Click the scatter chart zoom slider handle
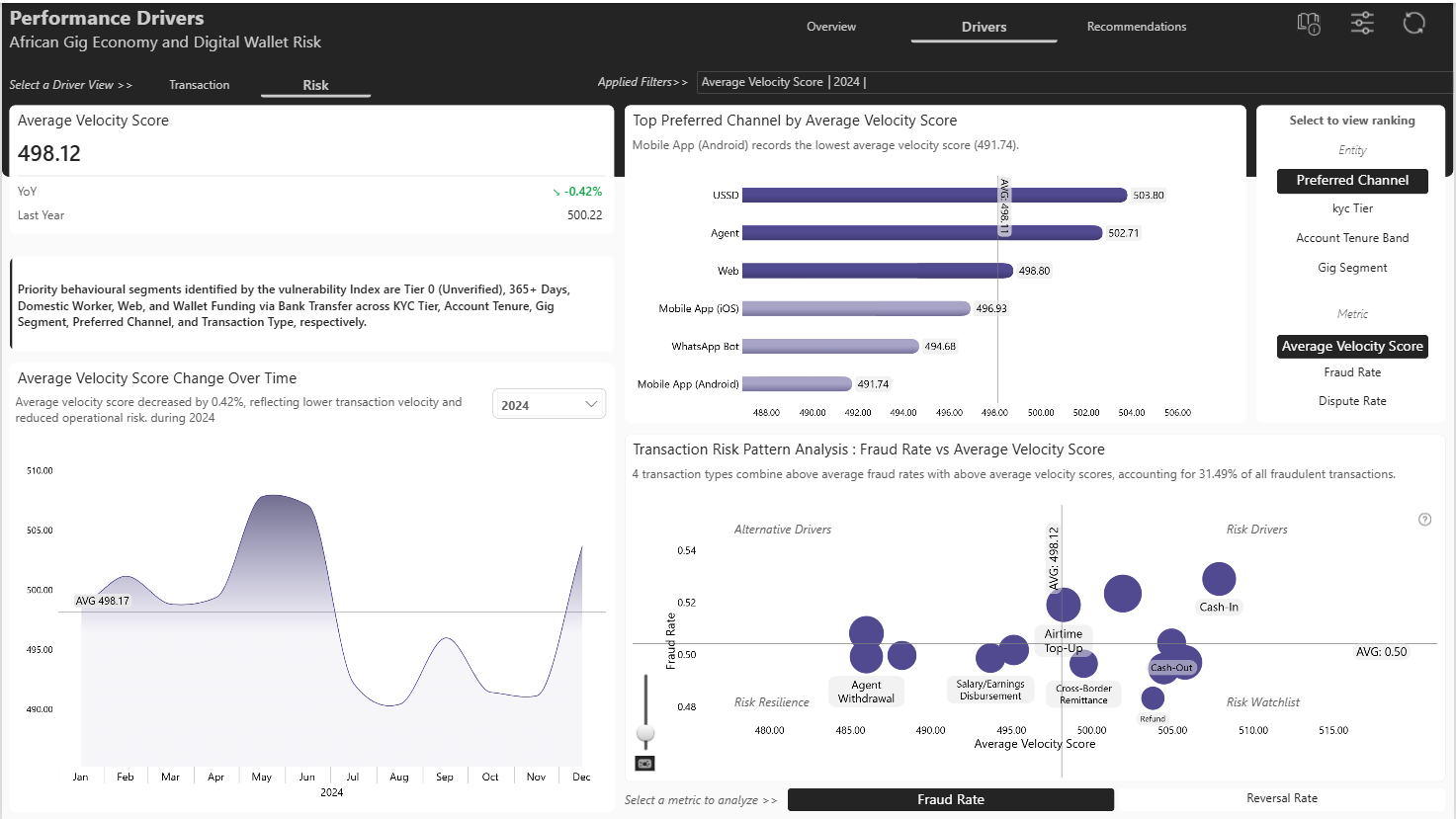Screen dimensions: 1456x819 pos(645,733)
